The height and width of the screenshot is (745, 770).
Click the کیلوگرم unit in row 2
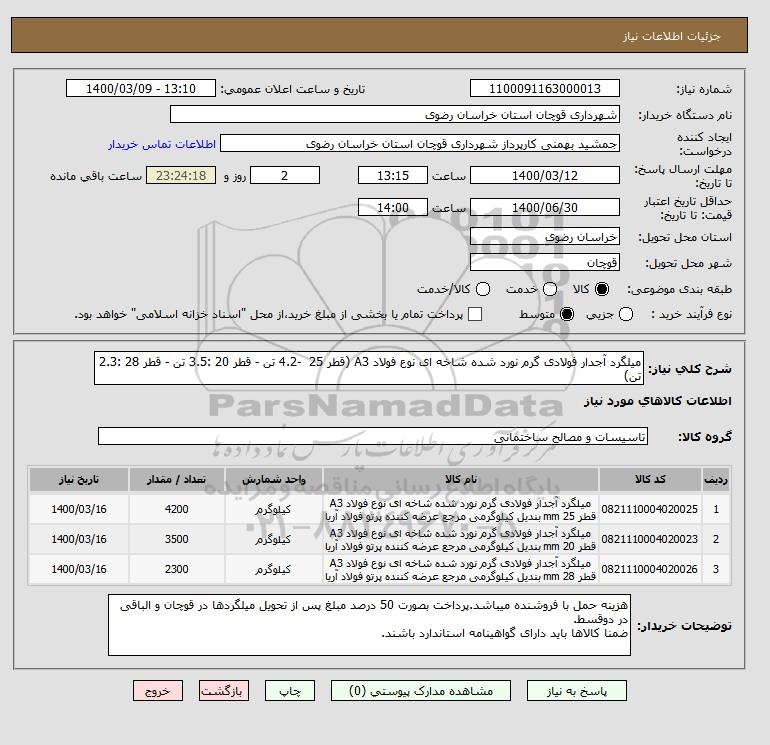(273, 539)
